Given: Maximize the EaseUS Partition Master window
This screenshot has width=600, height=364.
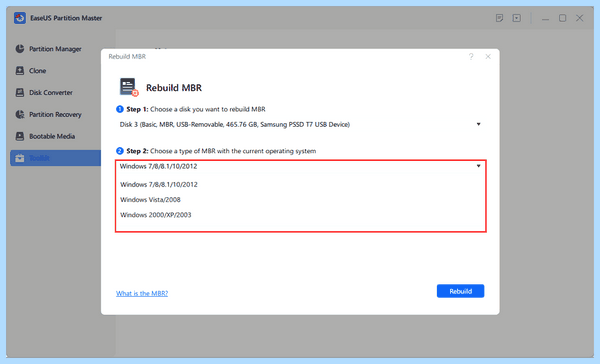Looking at the screenshot, I should (562, 18).
